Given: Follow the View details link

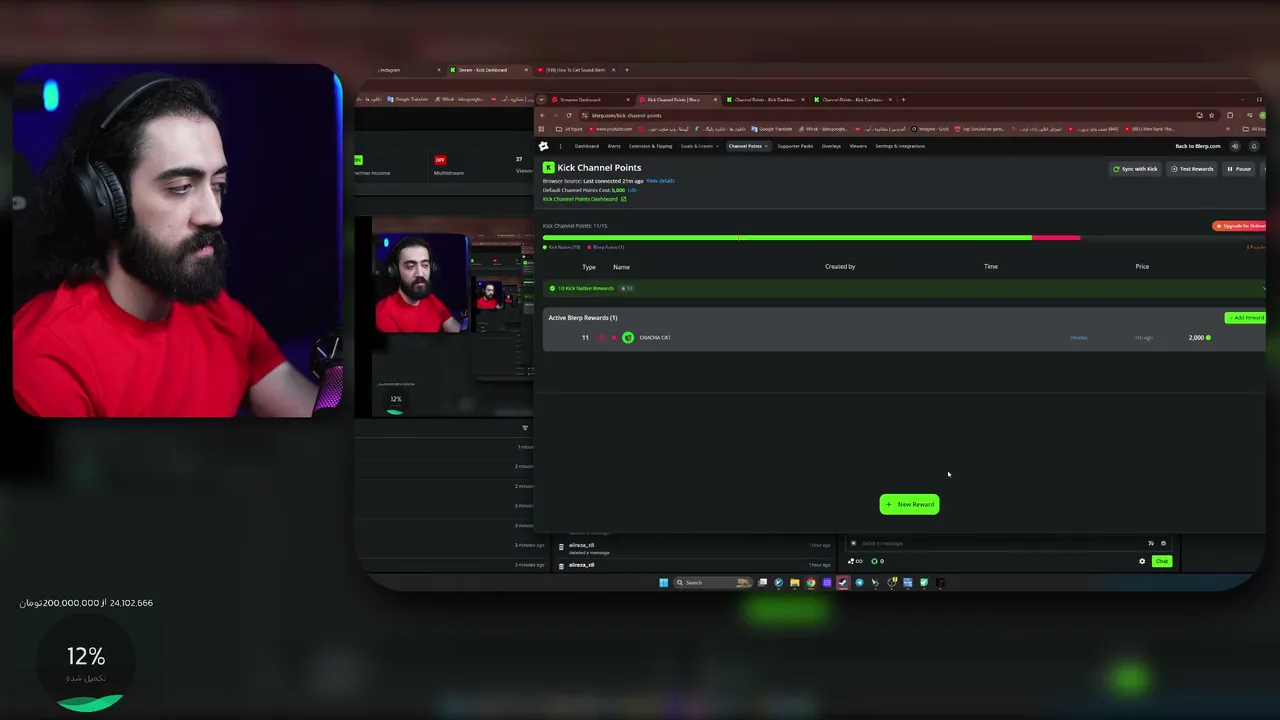Looking at the screenshot, I should point(660,181).
